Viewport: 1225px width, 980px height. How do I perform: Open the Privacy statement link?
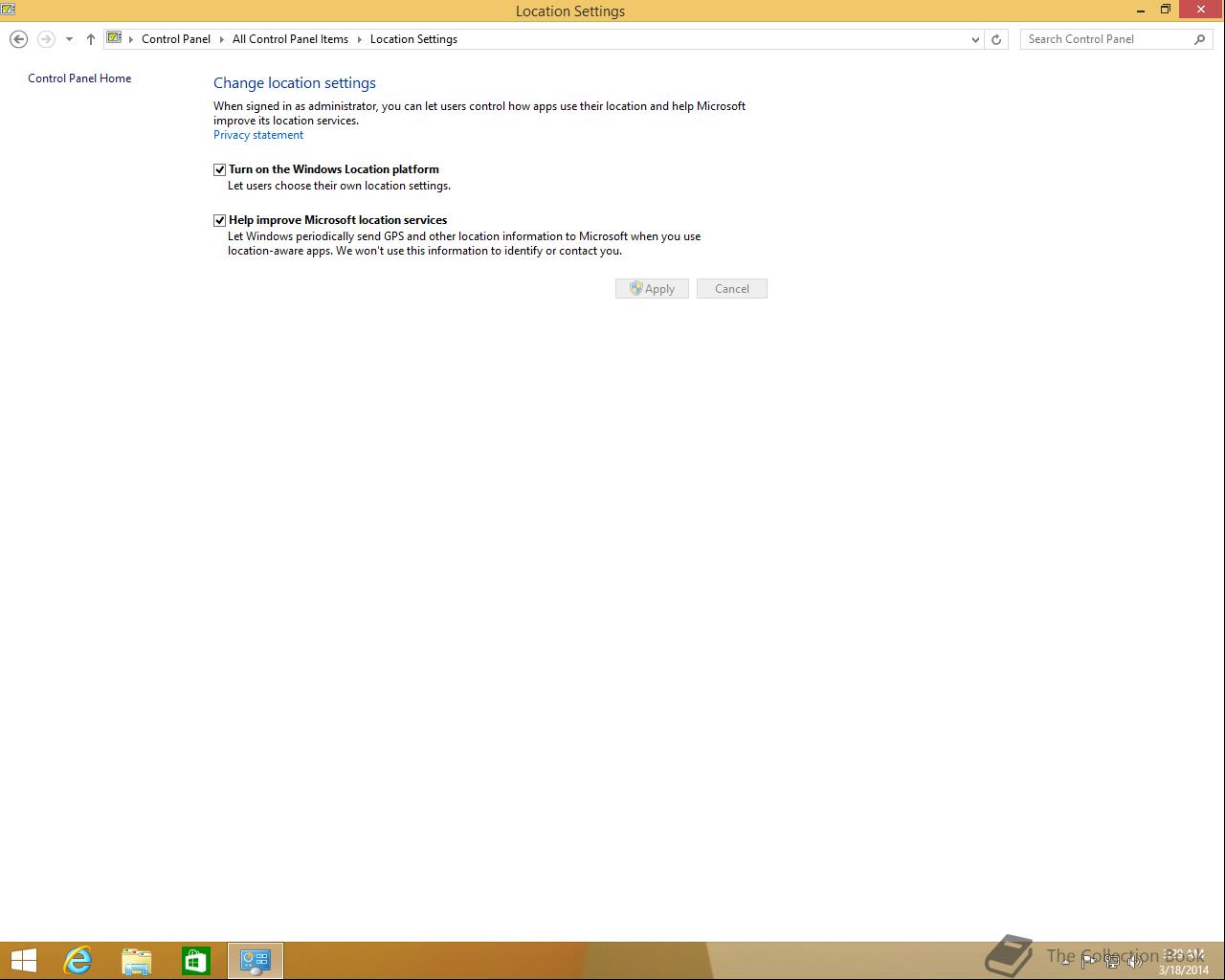(258, 135)
